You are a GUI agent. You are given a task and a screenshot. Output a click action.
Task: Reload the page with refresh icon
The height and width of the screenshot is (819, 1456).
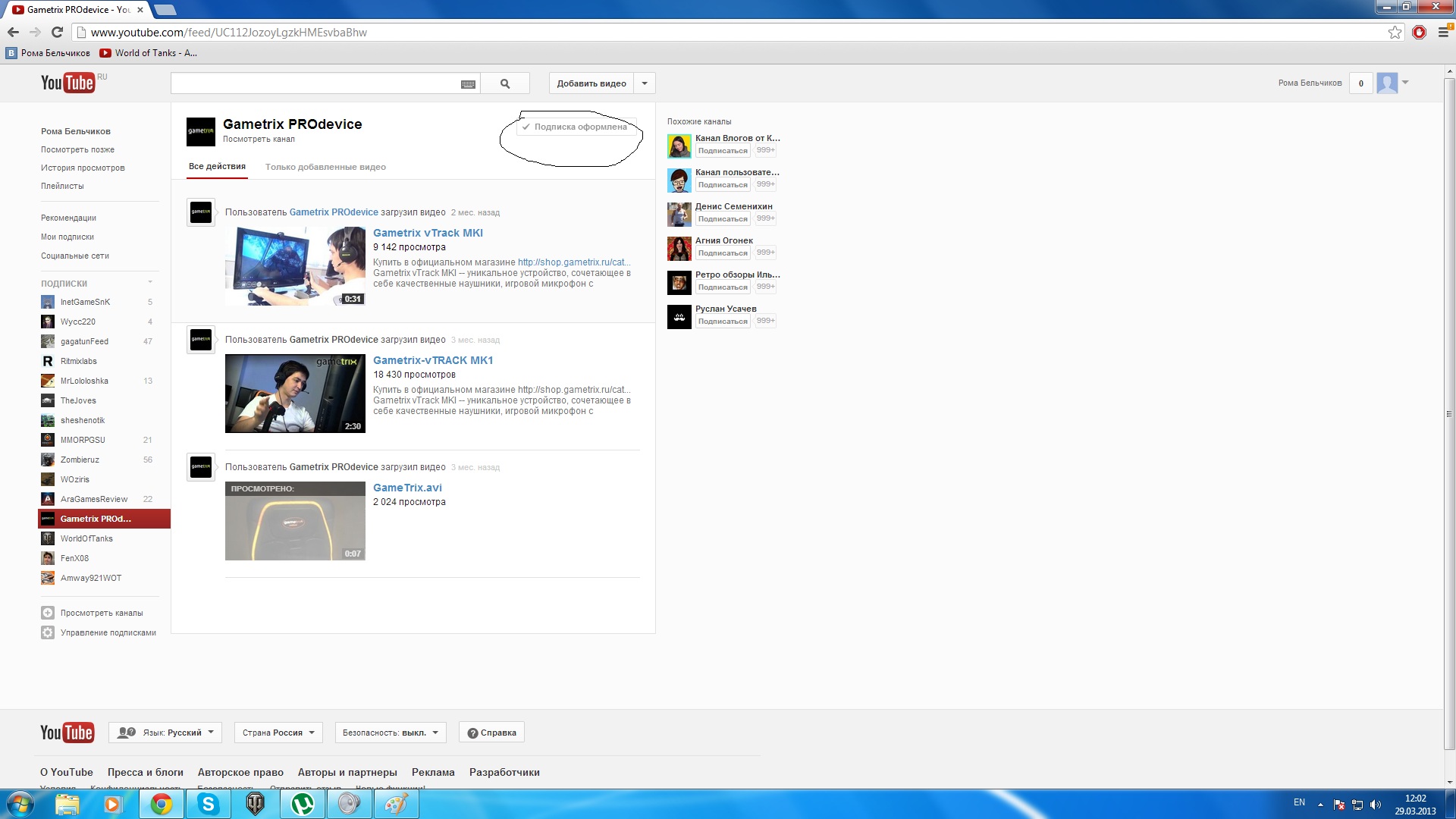tap(57, 32)
